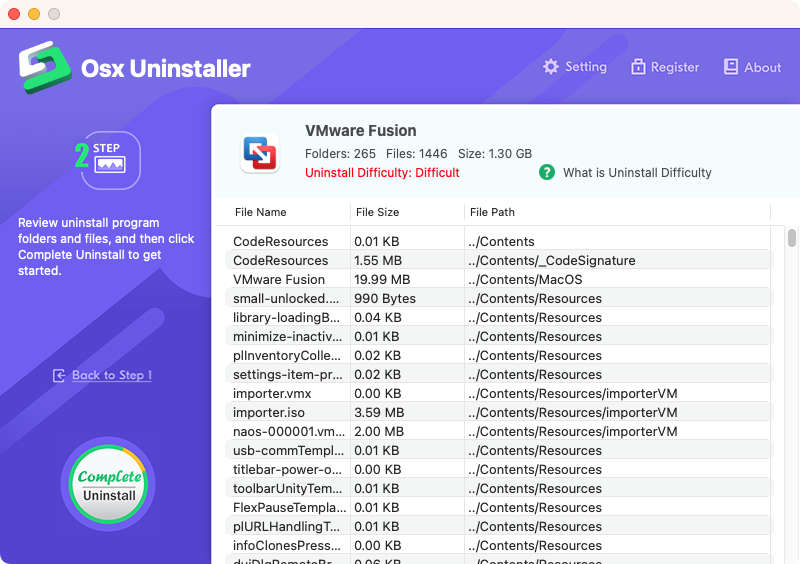Click the Register lock icon
The height and width of the screenshot is (564, 800).
(638, 67)
